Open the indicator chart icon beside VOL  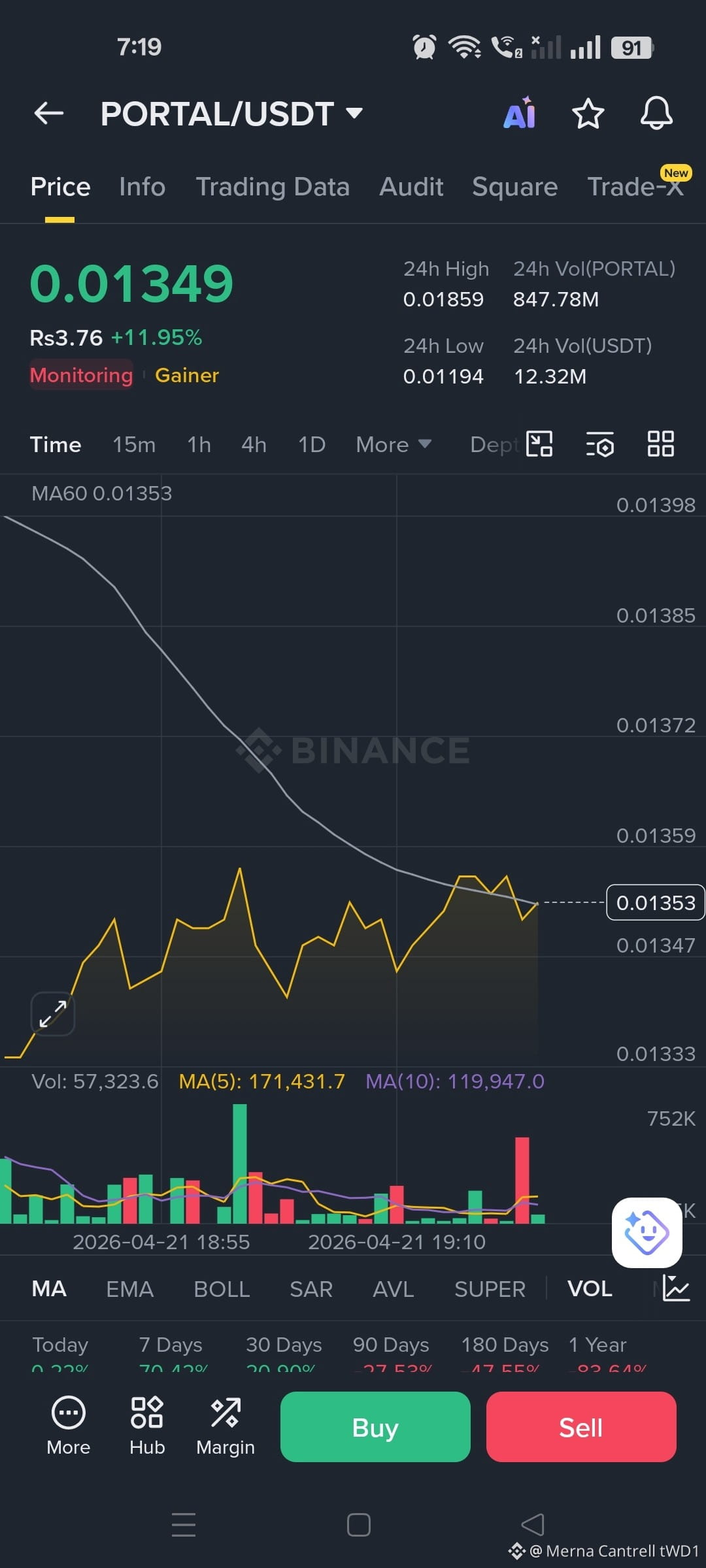(x=676, y=1288)
